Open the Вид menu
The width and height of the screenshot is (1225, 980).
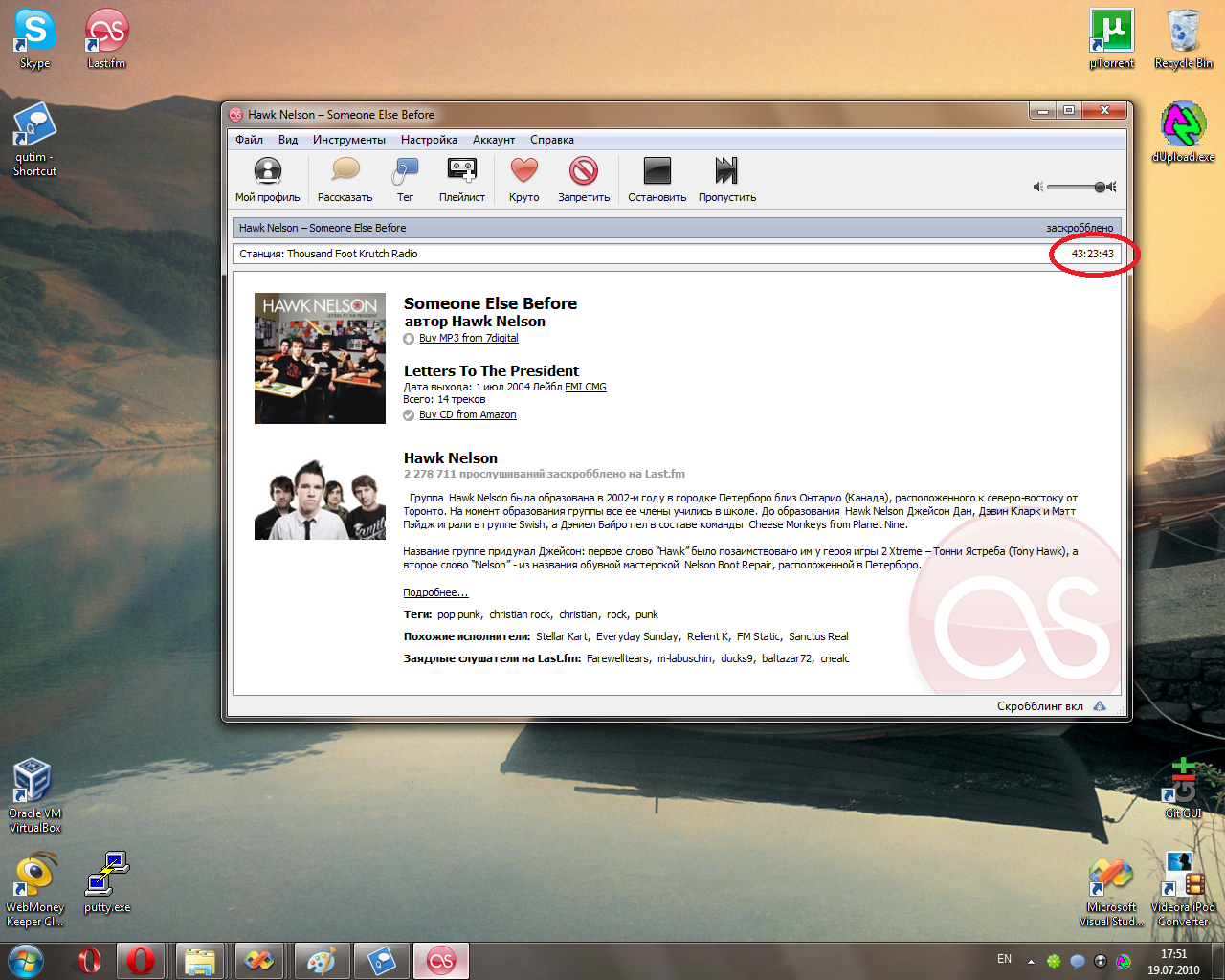point(288,140)
